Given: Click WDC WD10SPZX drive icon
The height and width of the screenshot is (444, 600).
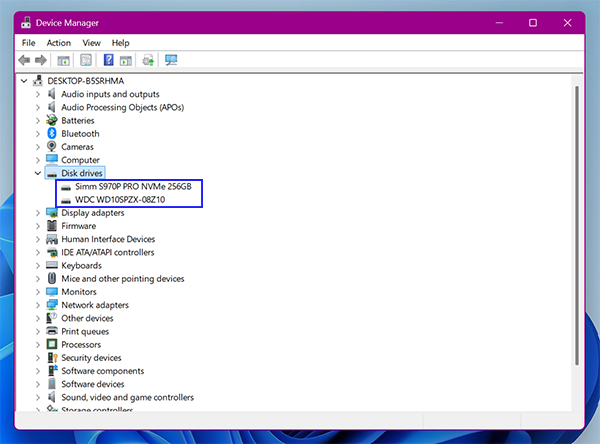Looking at the screenshot, I should (x=66, y=201).
